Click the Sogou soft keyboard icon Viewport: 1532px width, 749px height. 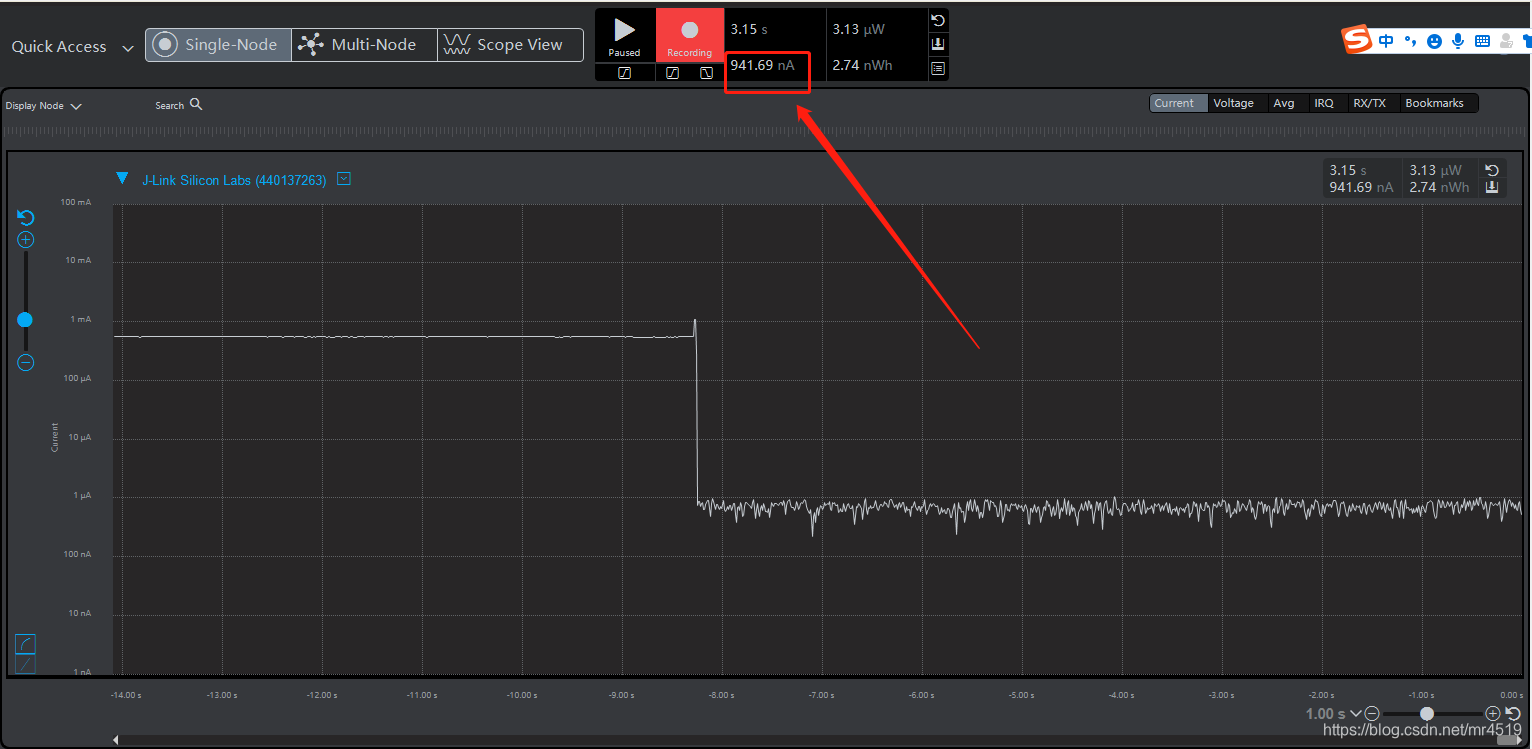pyautogui.click(x=1482, y=41)
